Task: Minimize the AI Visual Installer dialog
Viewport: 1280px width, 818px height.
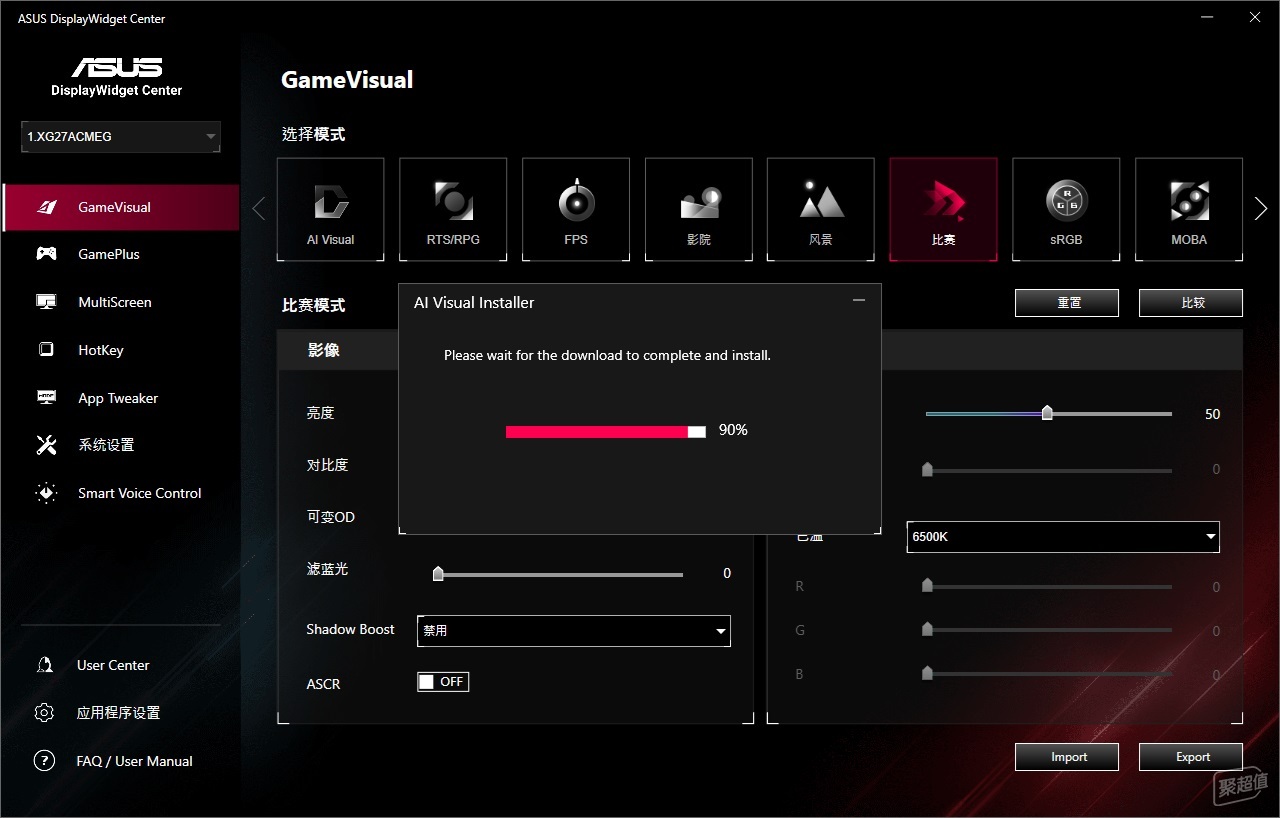Action: [858, 301]
